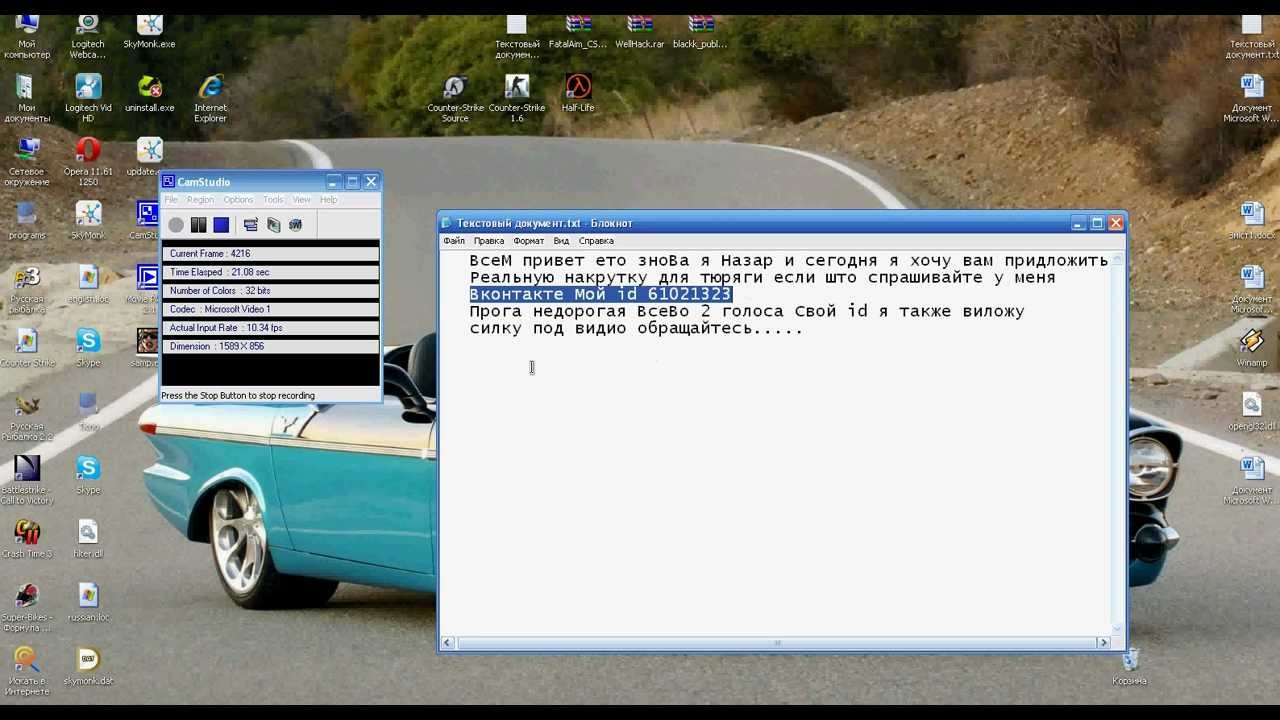The image size is (1280, 720).
Task: Toggle CamStudio screen annotations icon
Action: [251, 225]
